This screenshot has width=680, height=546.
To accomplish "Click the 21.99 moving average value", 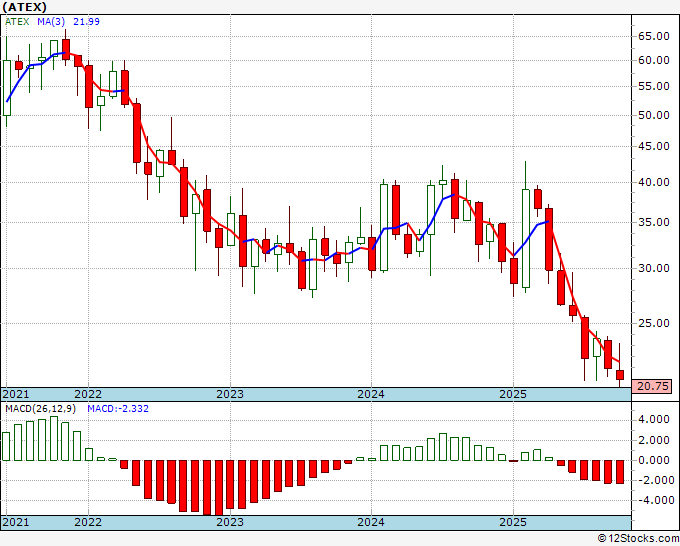I will pyautogui.click(x=86, y=22).
